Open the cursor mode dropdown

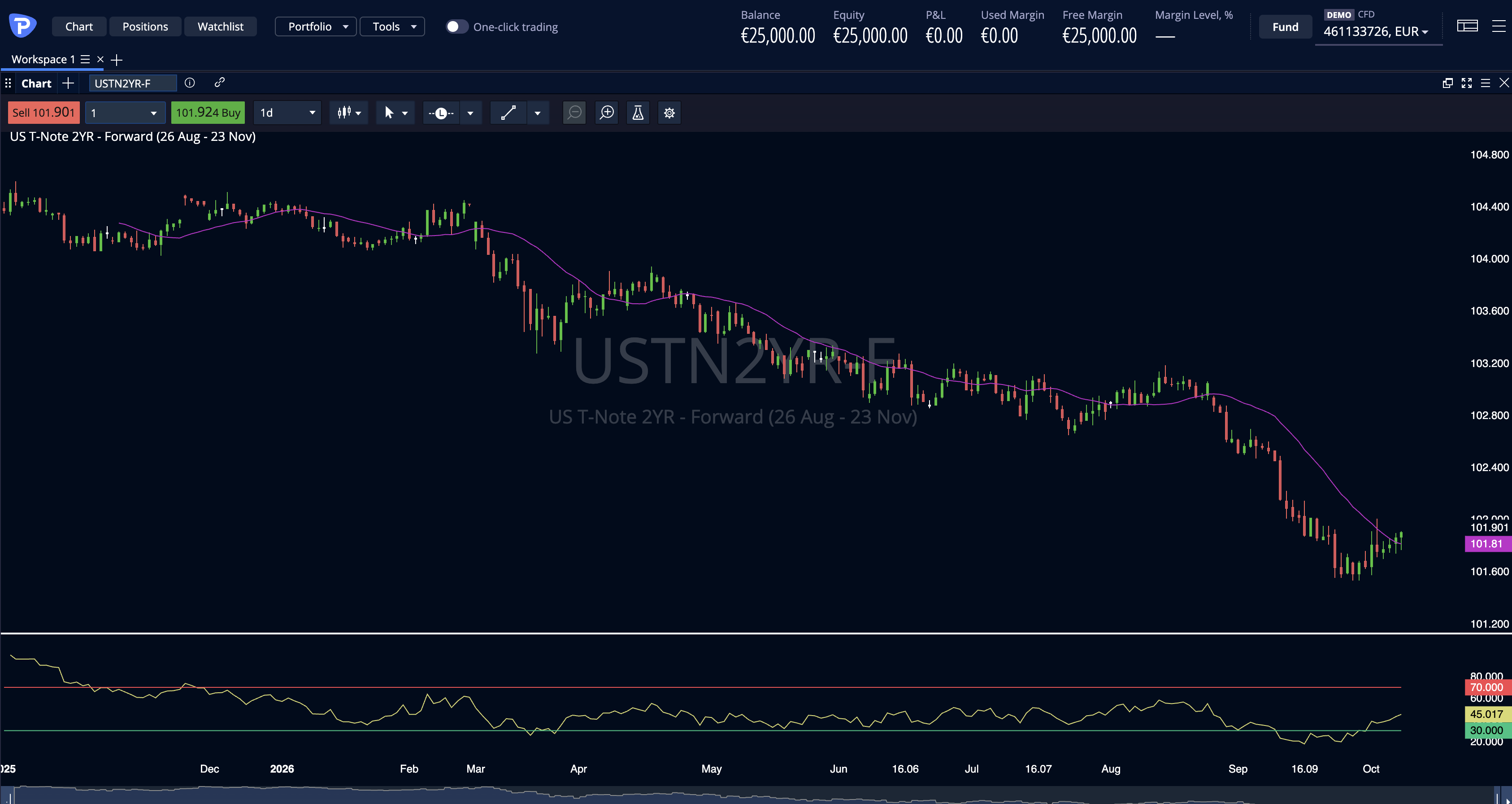click(x=395, y=112)
